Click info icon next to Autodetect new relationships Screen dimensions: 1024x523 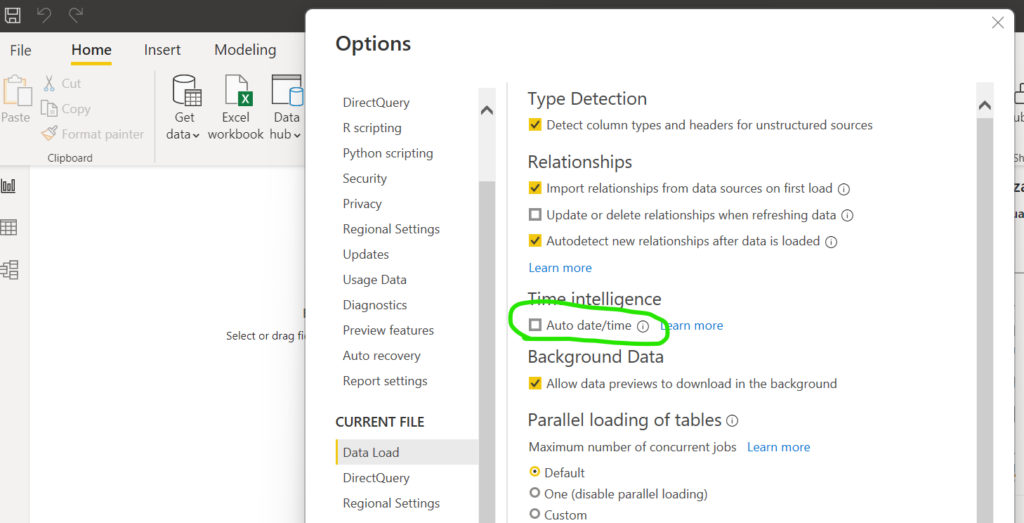pos(831,242)
